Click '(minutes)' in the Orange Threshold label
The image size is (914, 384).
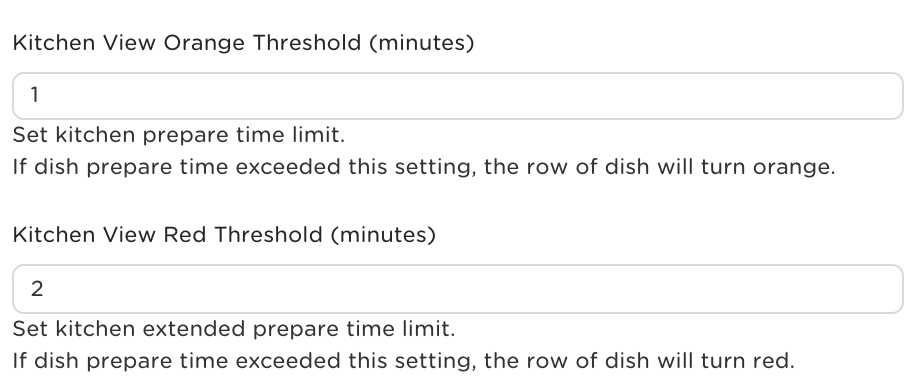tap(421, 43)
